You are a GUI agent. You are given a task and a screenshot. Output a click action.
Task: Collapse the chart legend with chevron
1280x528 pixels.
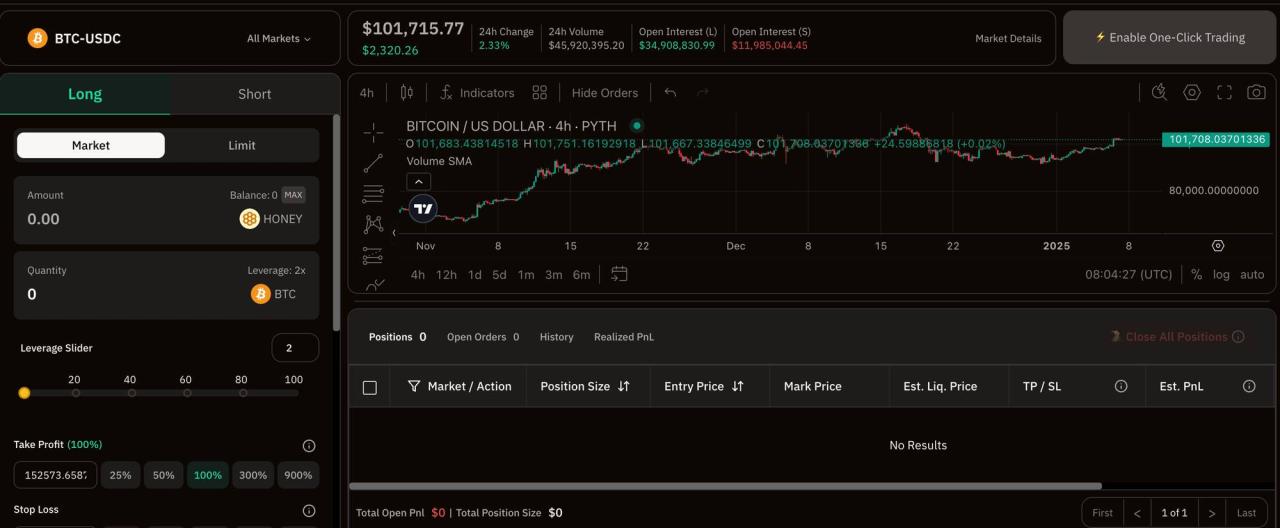(419, 182)
